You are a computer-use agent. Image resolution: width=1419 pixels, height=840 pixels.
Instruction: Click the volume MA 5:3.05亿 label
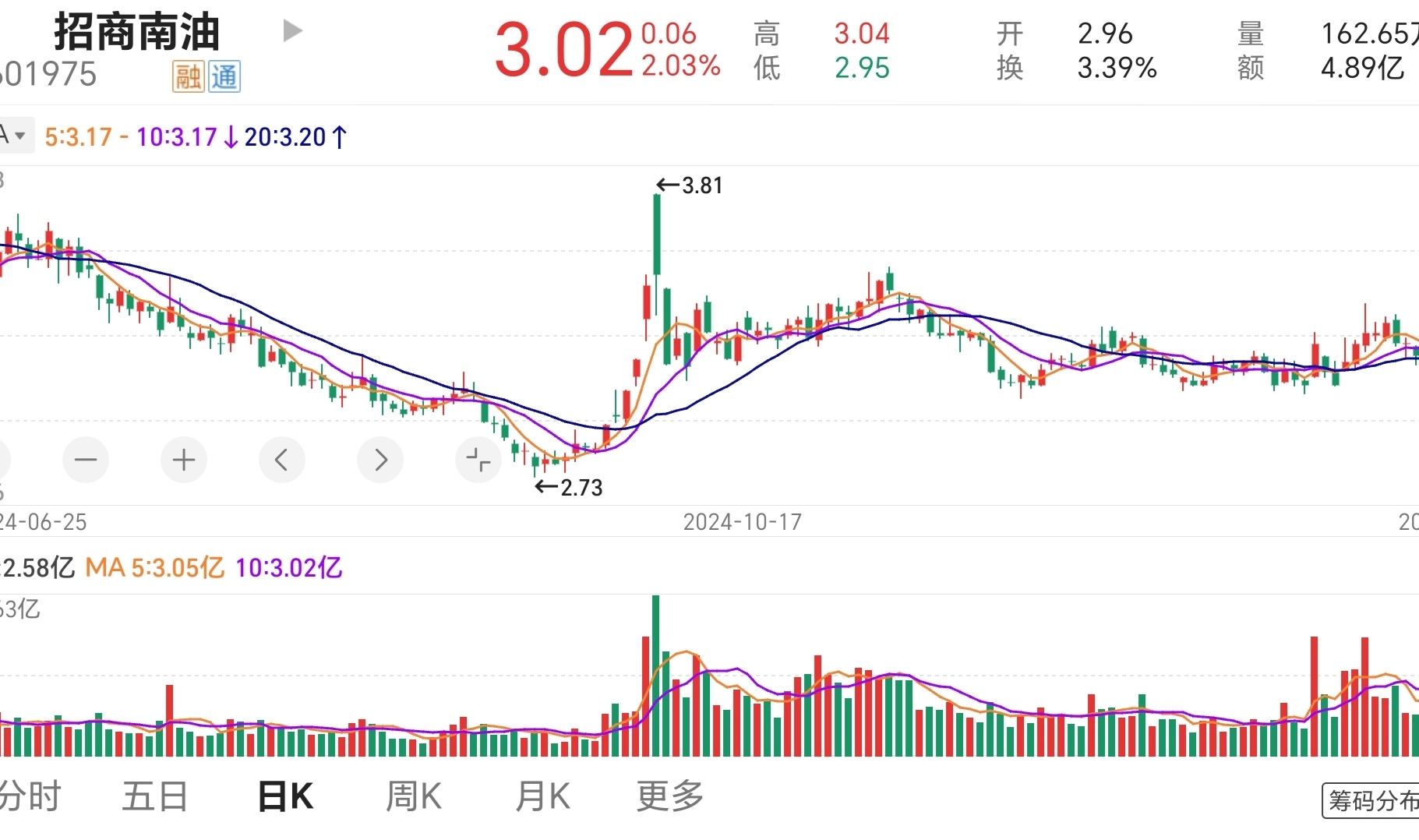[x=154, y=568]
